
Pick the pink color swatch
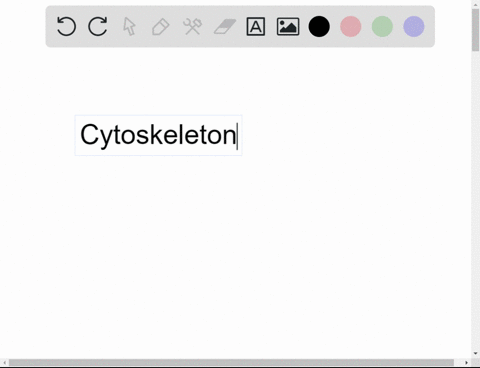351,26
